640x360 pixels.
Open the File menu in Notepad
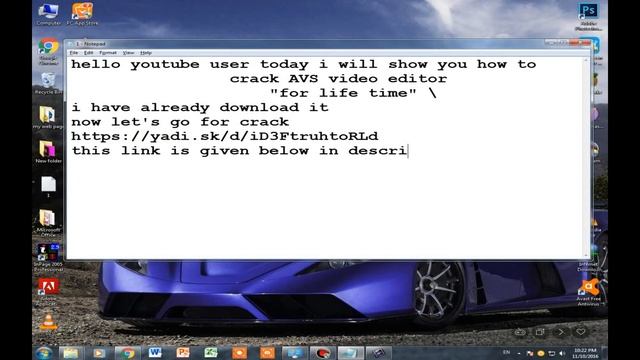pyautogui.click(x=73, y=53)
